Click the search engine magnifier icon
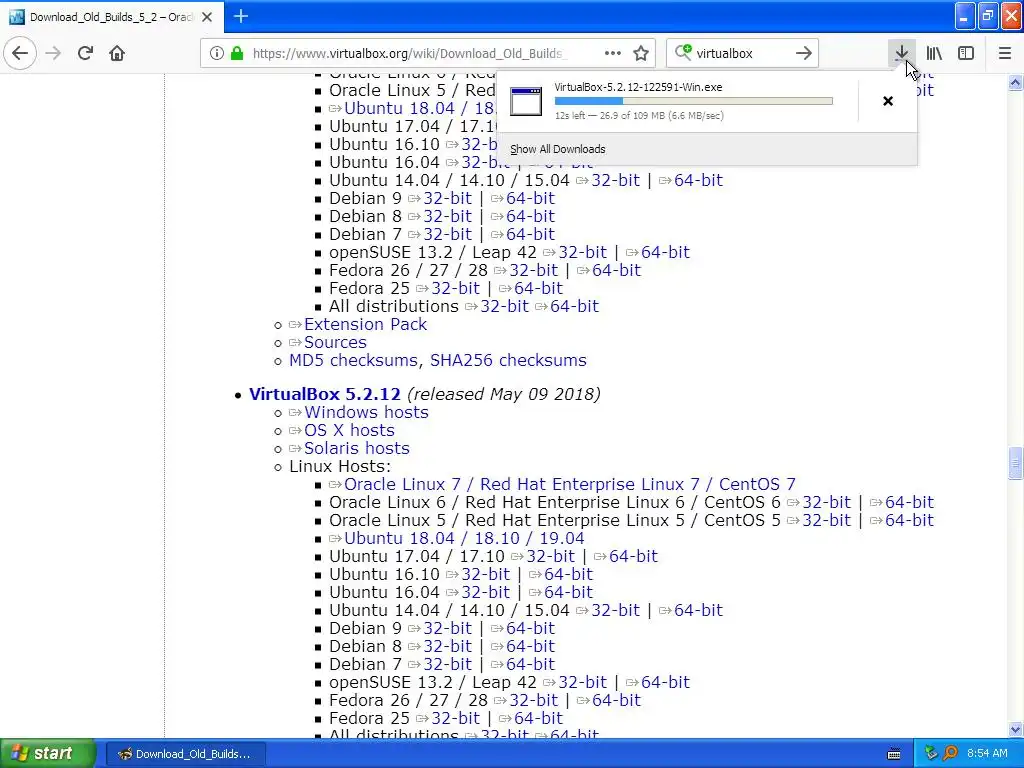 pyautogui.click(x=682, y=52)
